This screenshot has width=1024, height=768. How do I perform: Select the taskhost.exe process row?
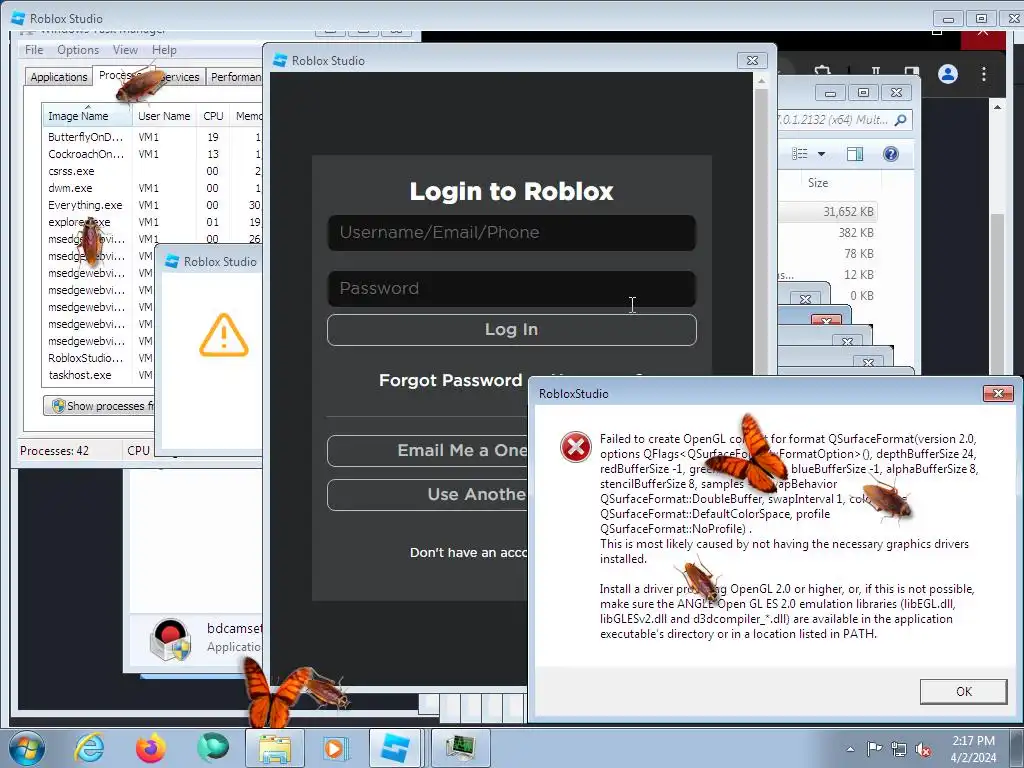click(99, 375)
